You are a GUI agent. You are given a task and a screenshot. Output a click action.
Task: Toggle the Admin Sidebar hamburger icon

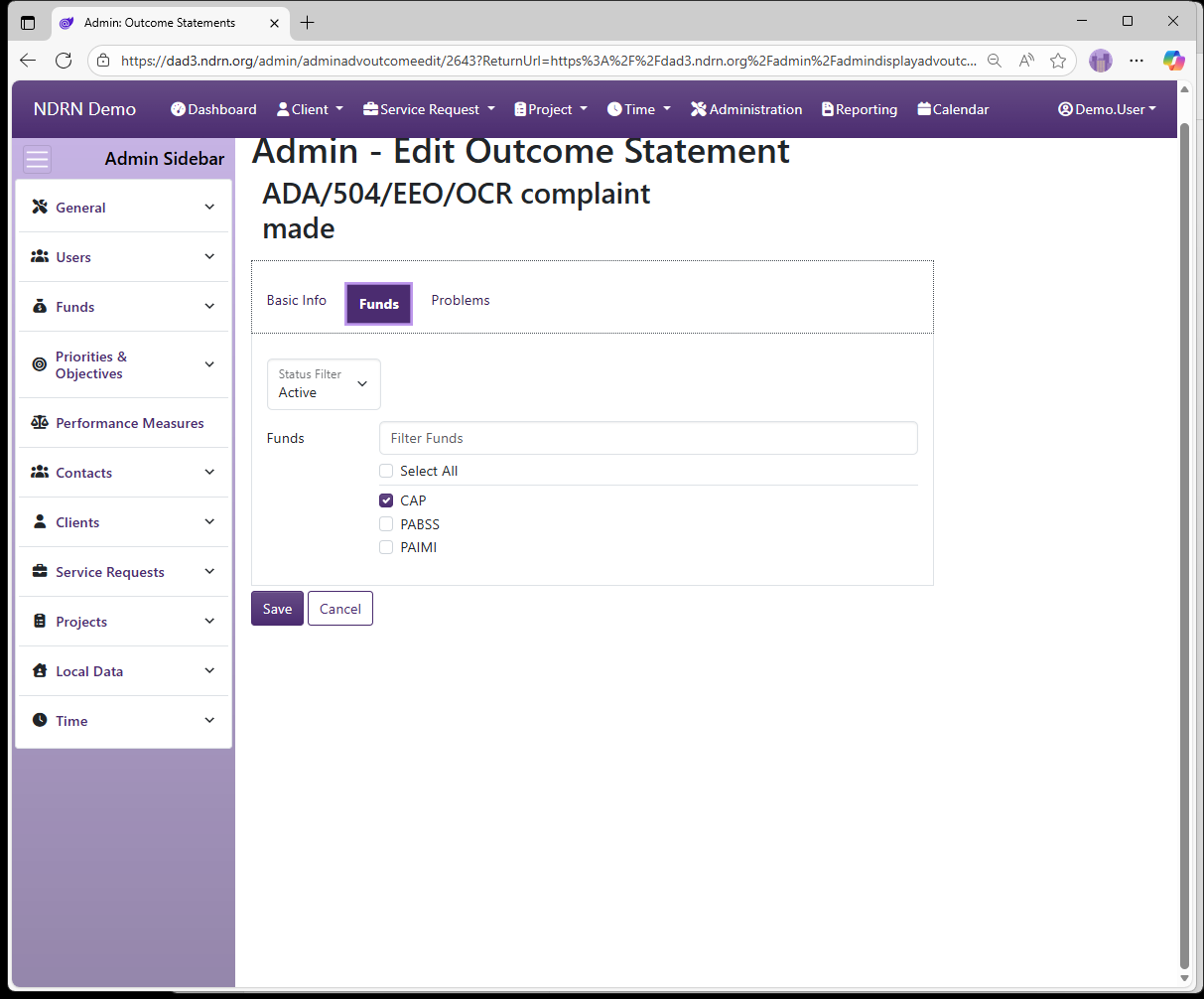pos(38,159)
